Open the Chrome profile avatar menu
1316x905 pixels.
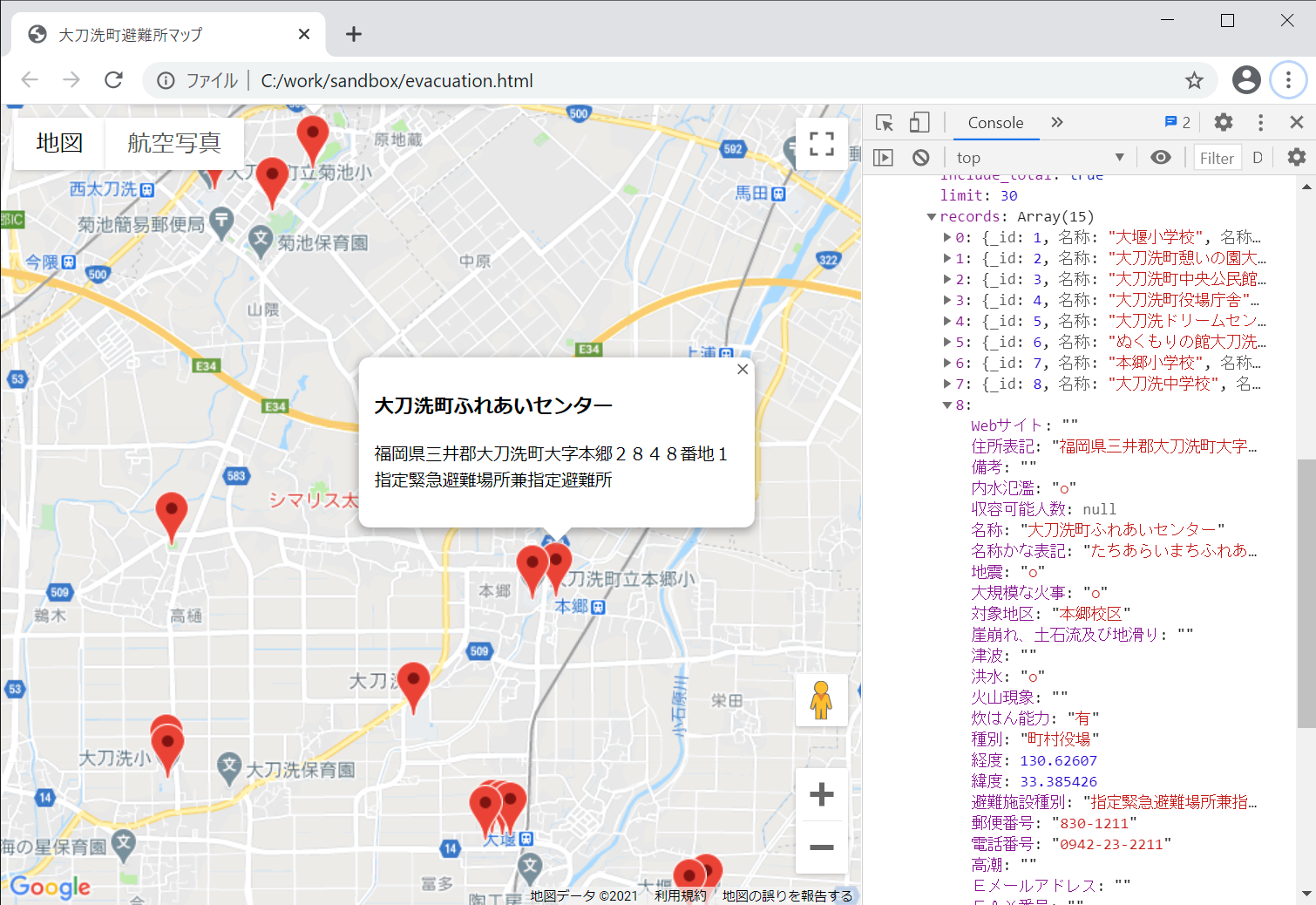point(1246,80)
